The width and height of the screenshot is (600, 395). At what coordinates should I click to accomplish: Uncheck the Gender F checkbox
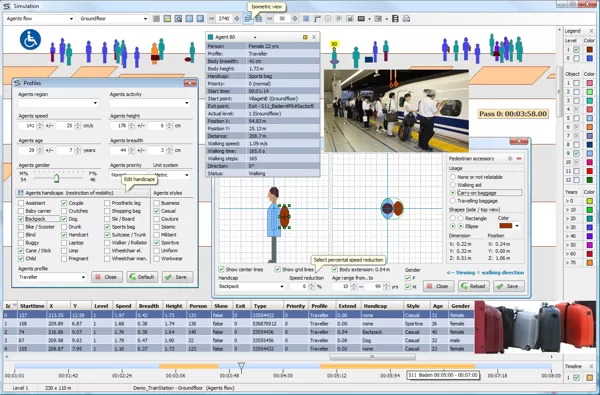click(x=408, y=278)
